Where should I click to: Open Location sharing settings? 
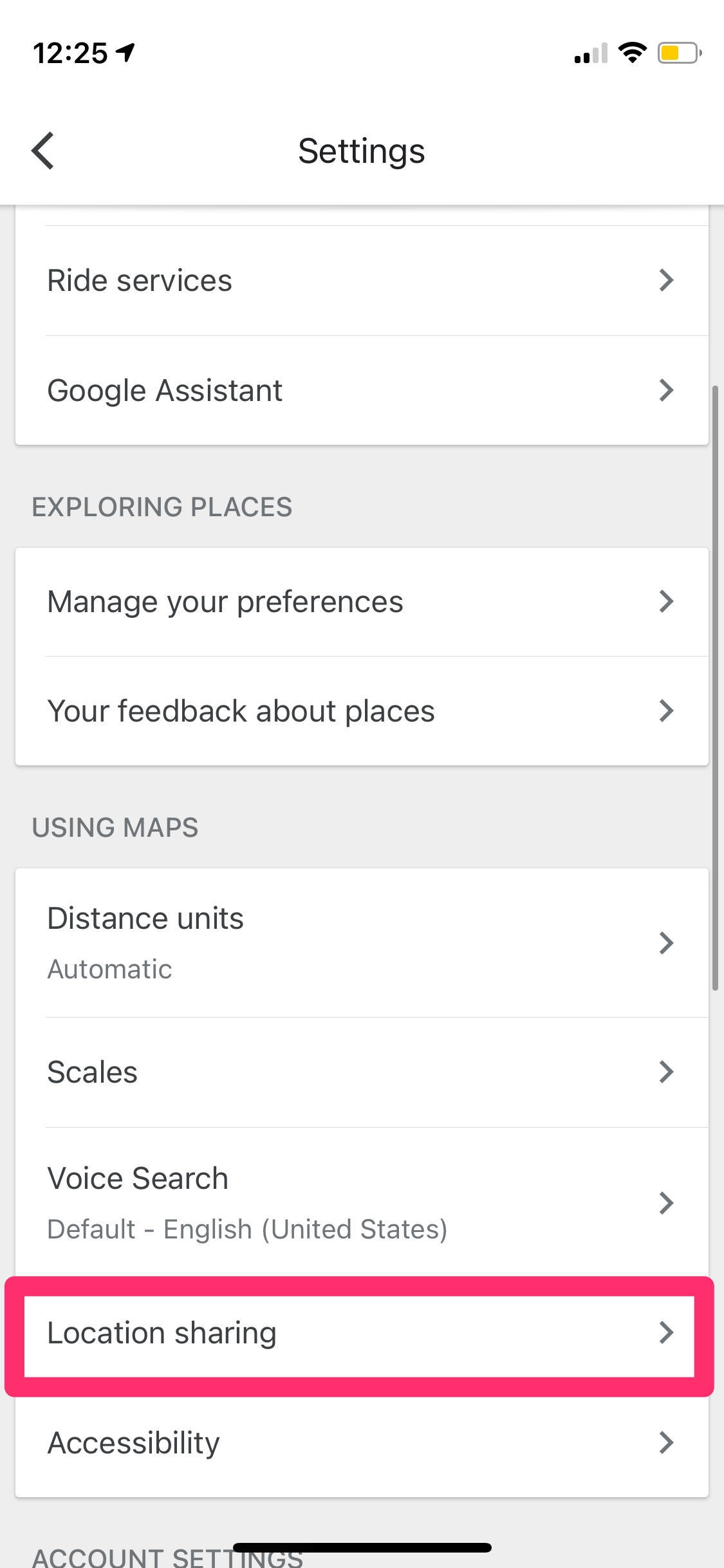pyautogui.click(x=162, y=1333)
